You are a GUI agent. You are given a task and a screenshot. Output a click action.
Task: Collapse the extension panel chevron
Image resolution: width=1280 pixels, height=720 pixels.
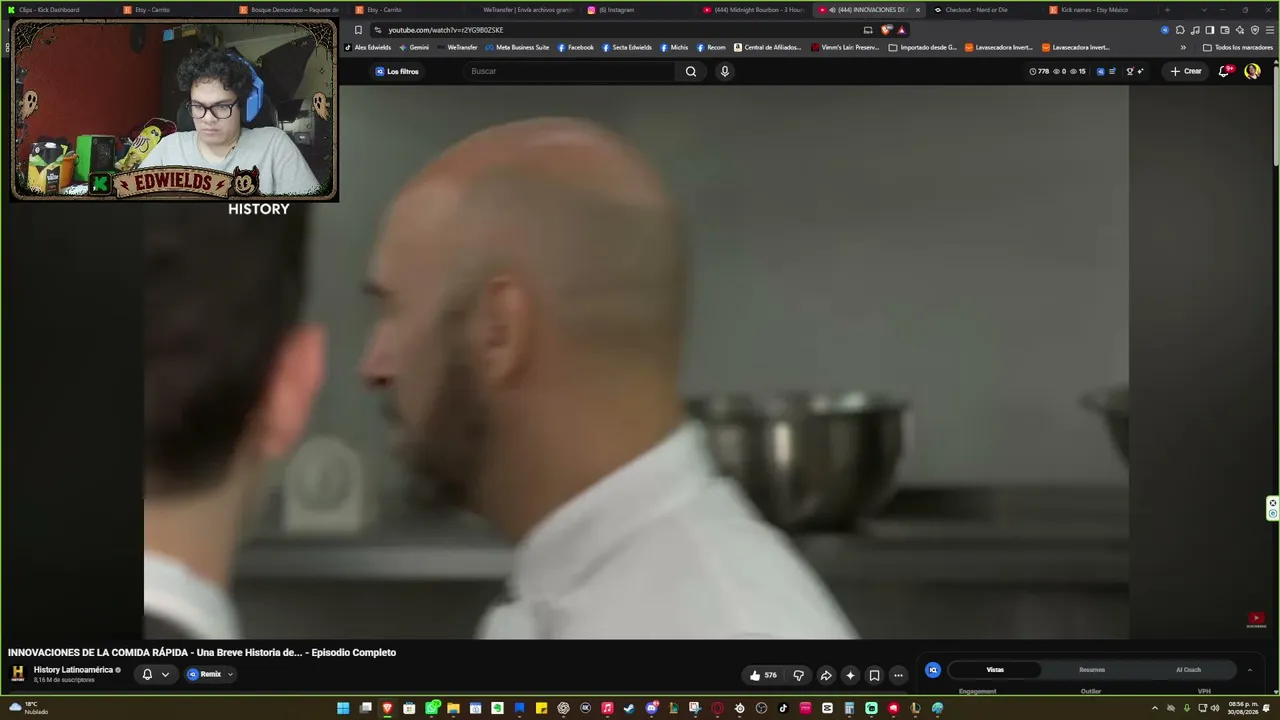(x=1249, y=670)
